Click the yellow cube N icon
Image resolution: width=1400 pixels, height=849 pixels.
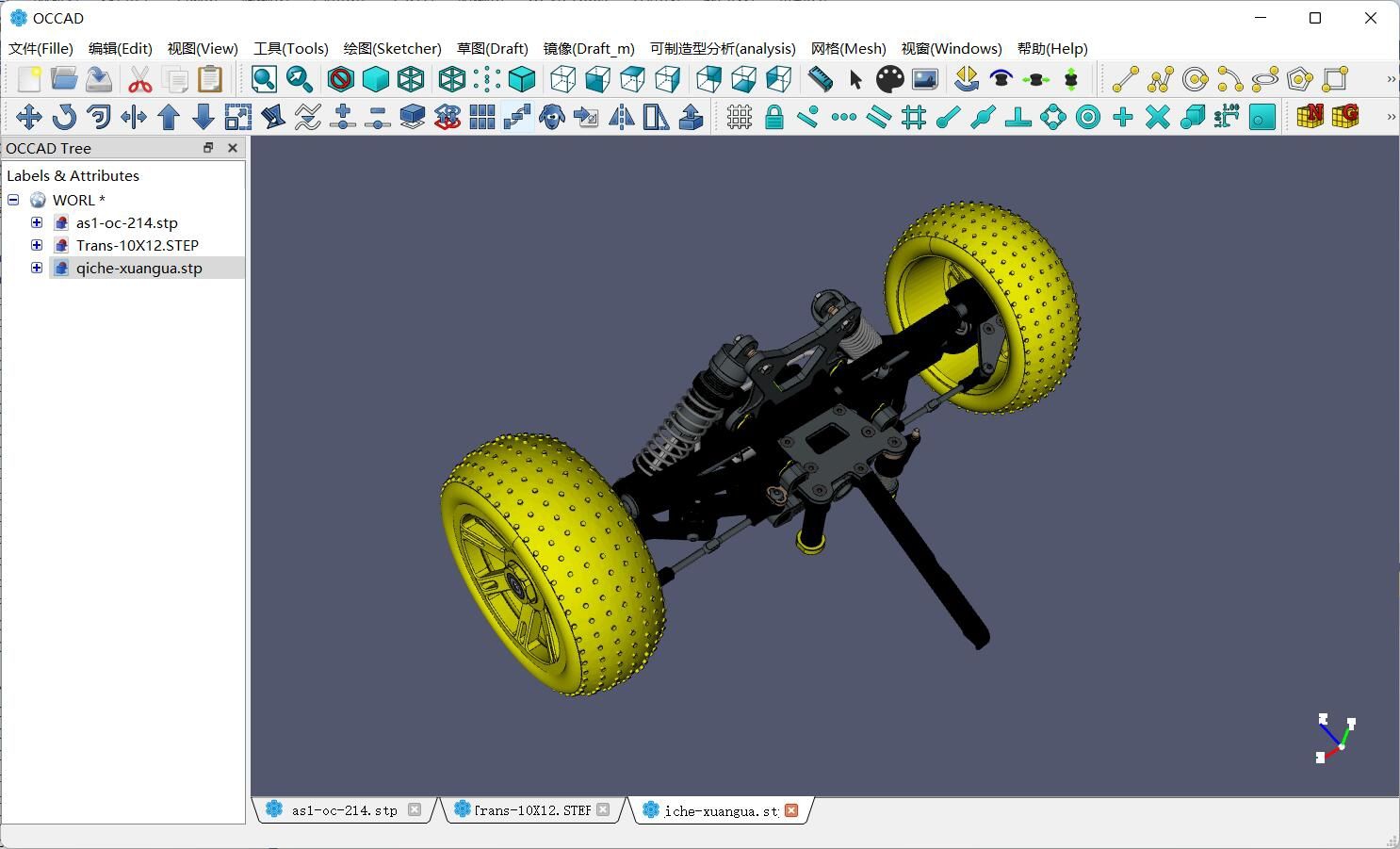(1310, 117)
